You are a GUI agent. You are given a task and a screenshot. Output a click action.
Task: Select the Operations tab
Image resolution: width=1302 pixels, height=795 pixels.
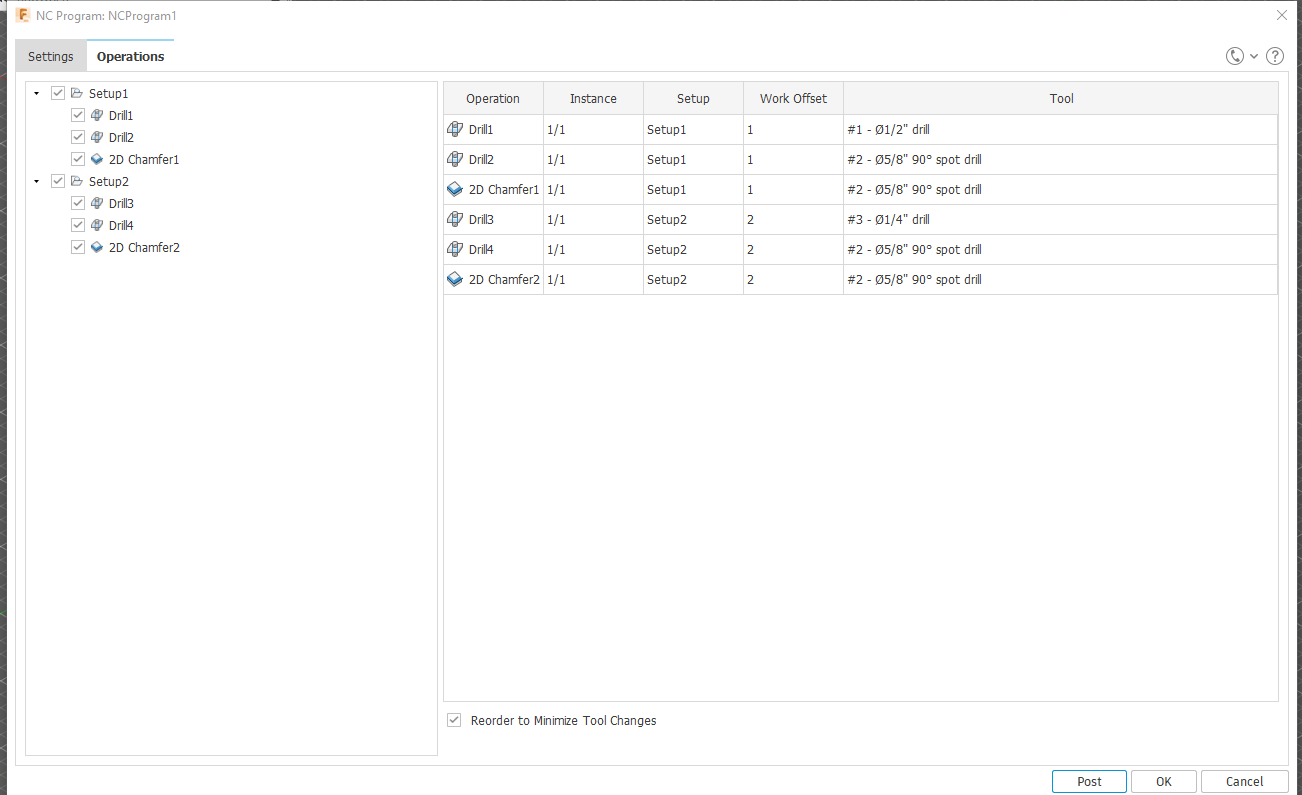[x=130, y=56]
